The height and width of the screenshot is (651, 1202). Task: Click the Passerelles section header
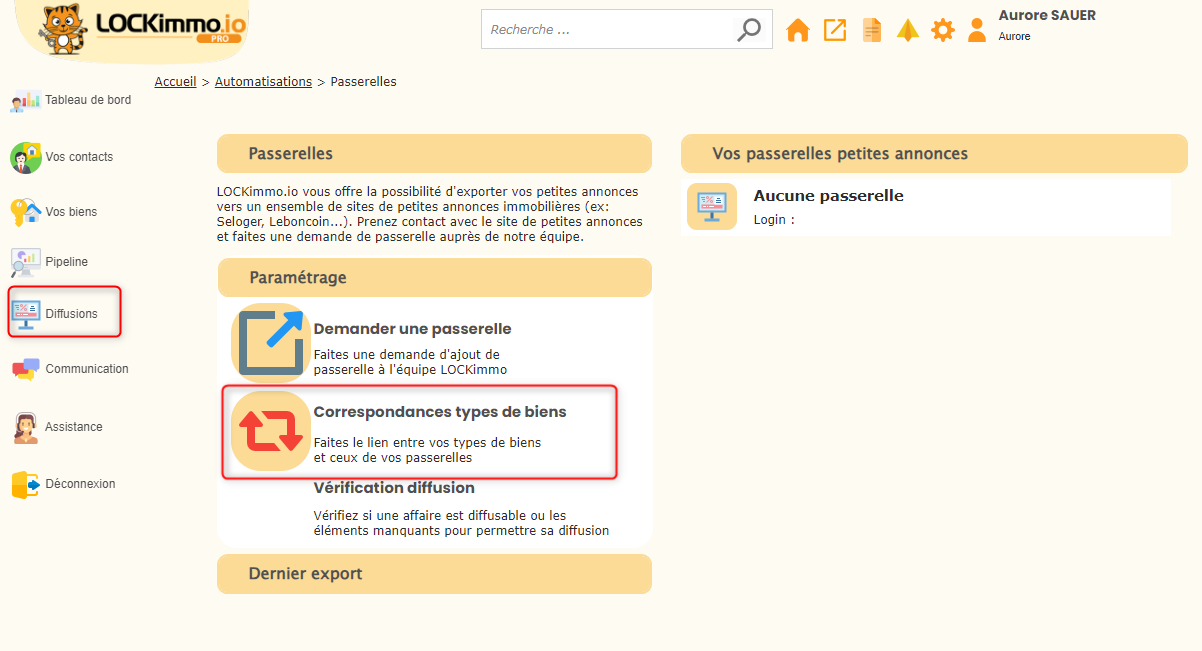coord(434,154)
